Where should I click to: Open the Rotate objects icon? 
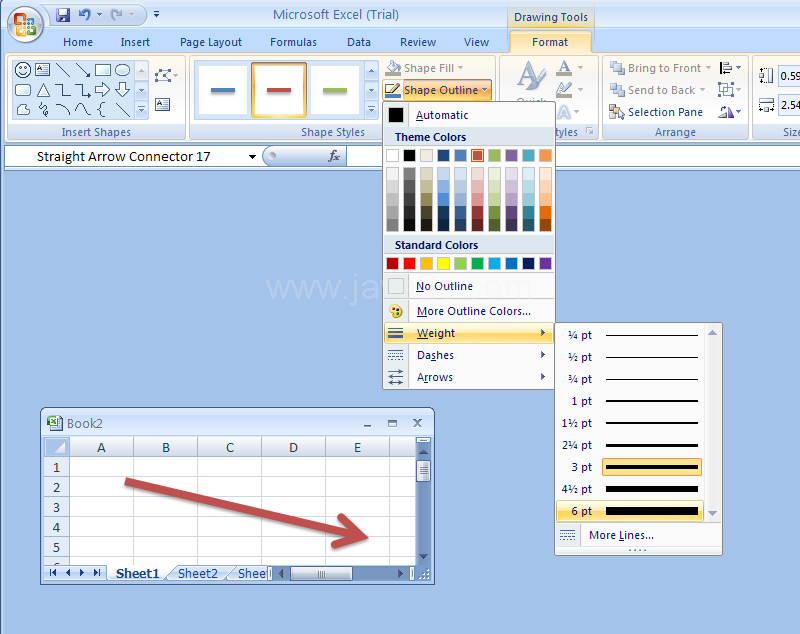(730, 112)
